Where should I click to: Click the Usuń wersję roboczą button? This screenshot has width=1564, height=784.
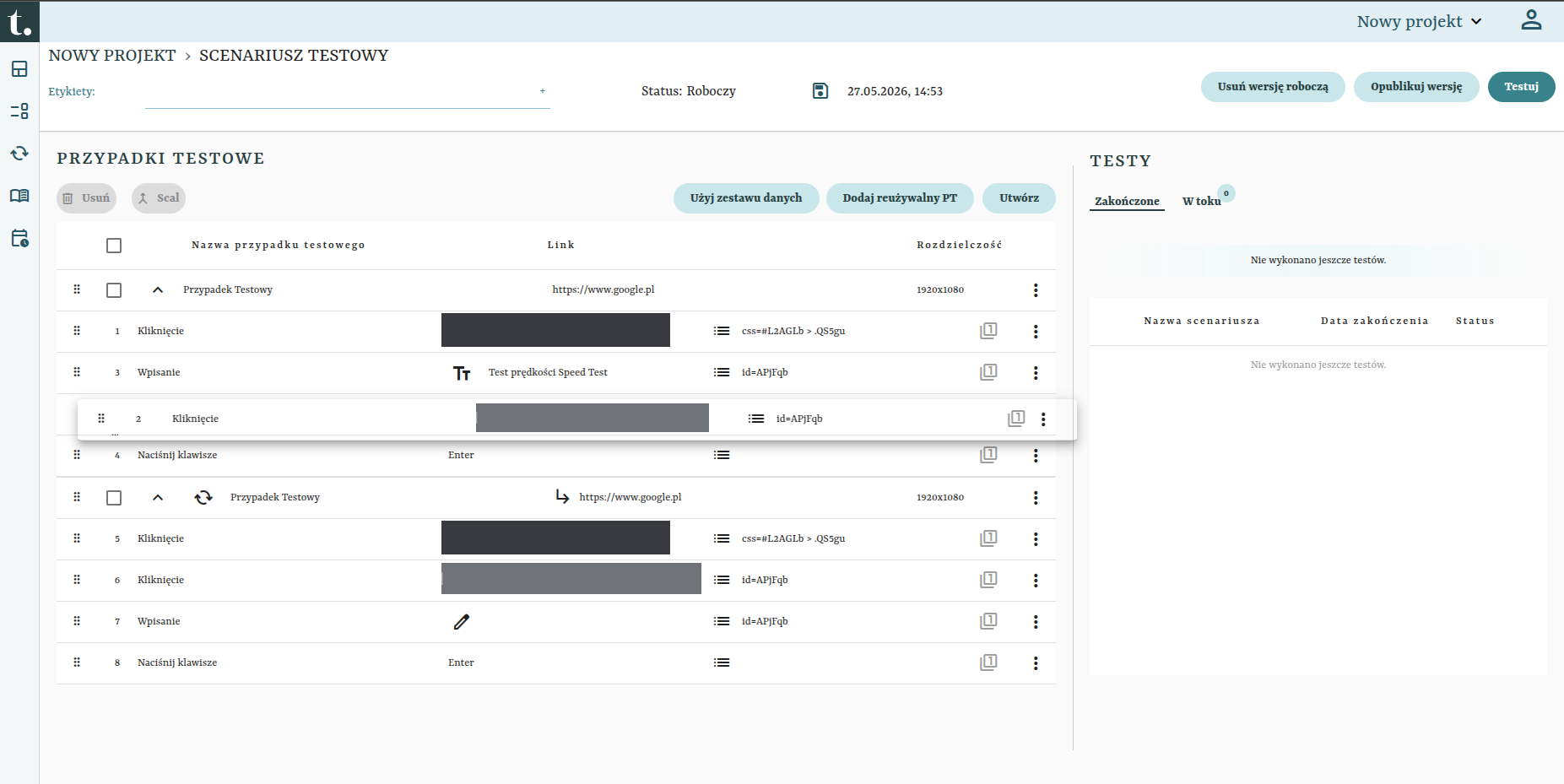[1273, 87]
